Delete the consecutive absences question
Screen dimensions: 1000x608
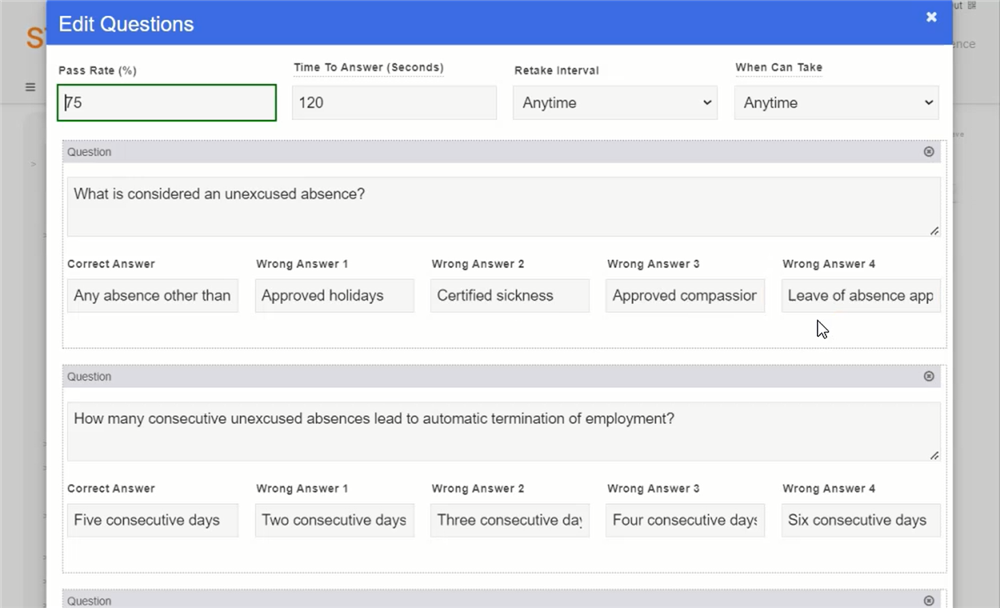point(929,377)
